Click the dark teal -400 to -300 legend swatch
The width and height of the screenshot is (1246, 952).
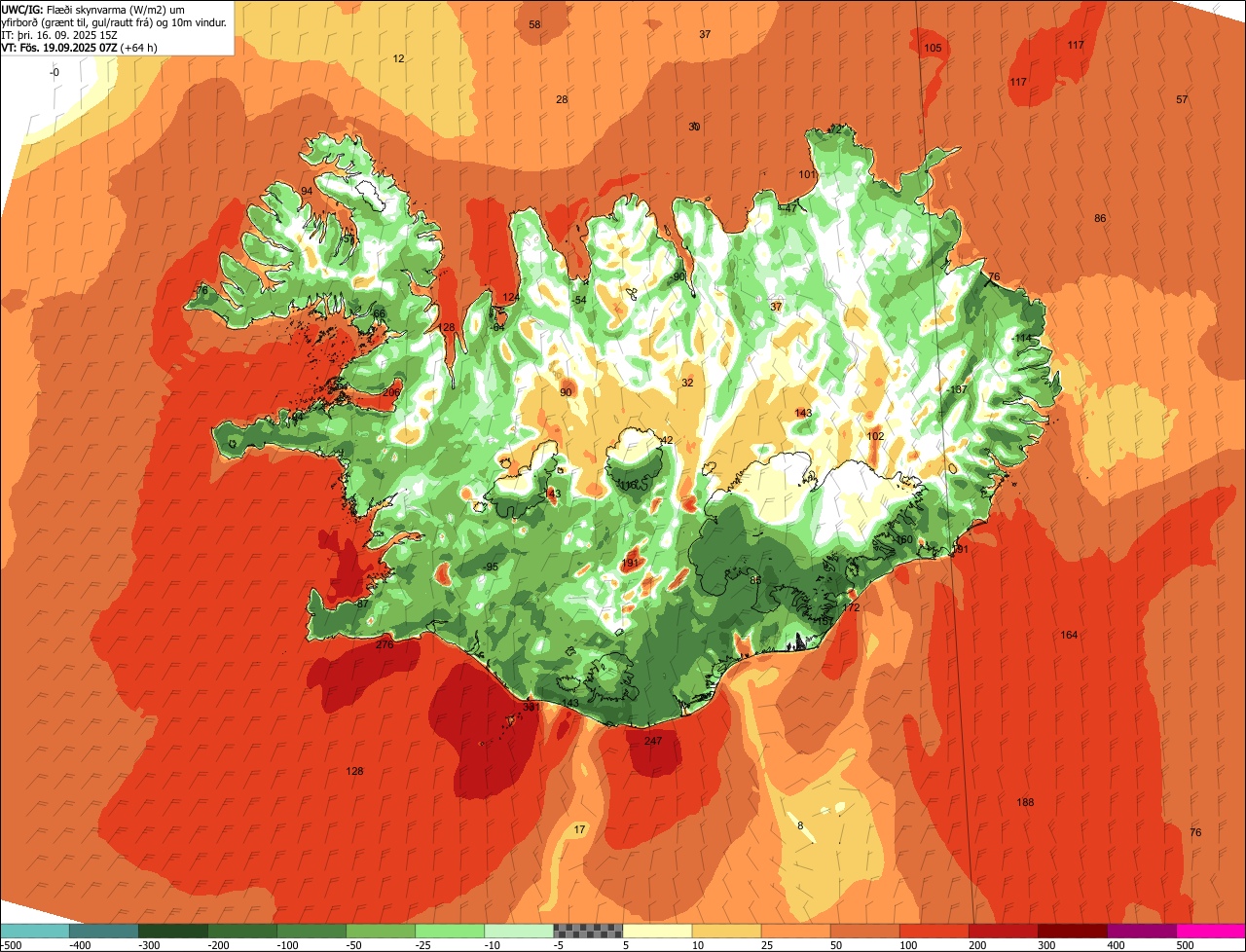coord(103,931)
